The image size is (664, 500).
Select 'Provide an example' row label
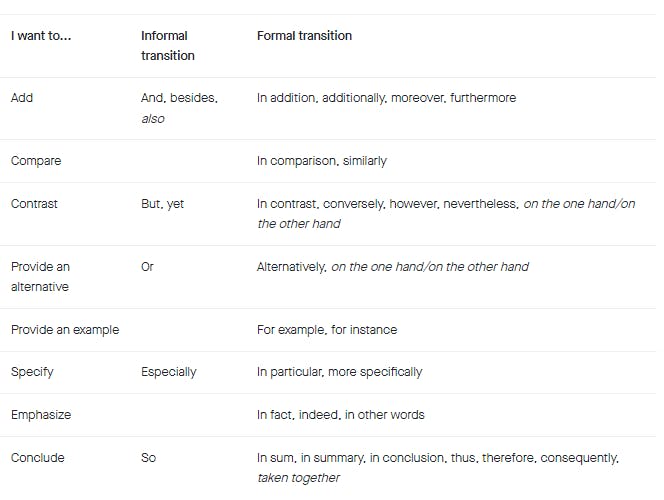pyautogui.click(x=65, y=330)
